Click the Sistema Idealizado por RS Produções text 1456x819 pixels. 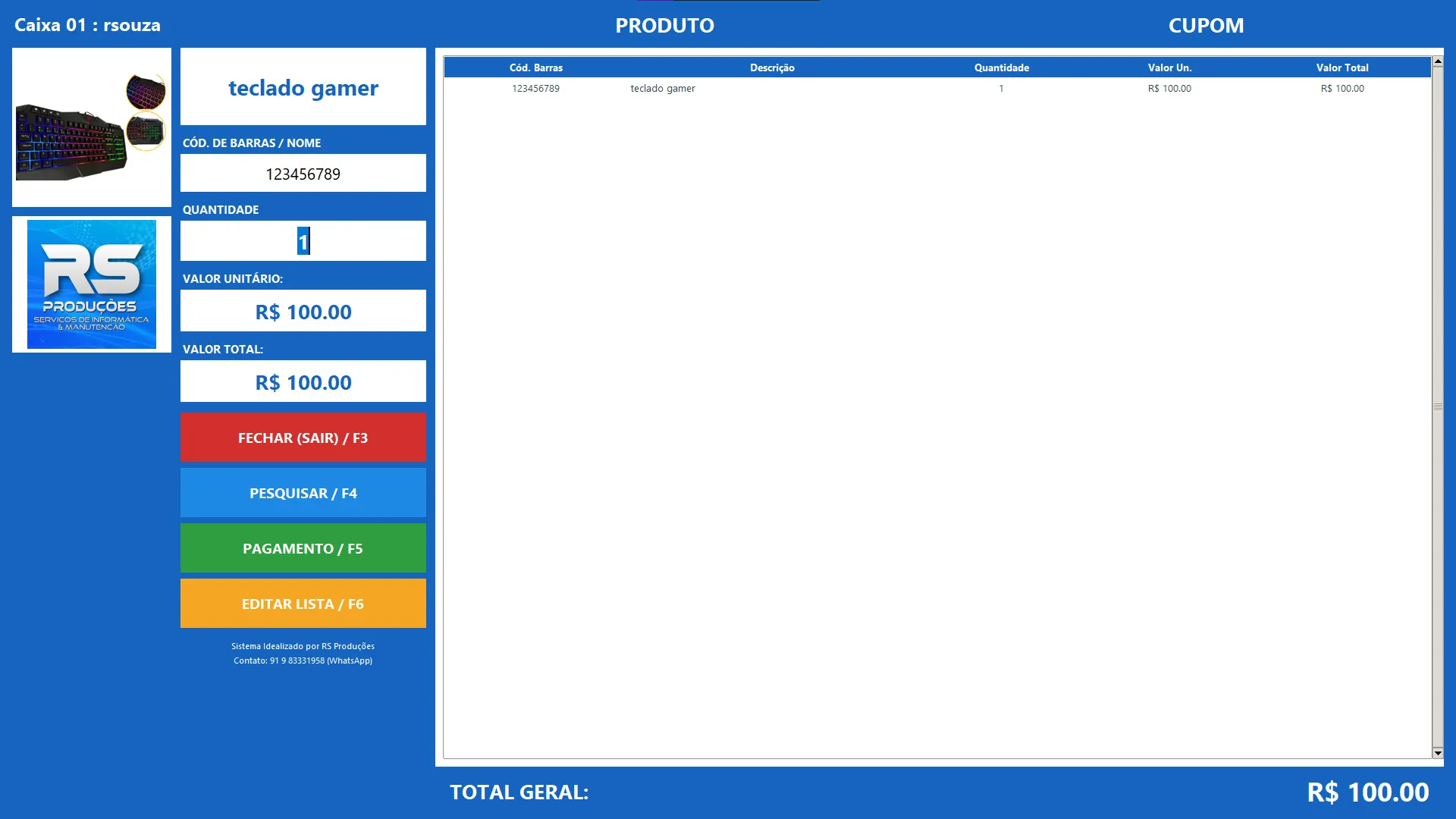pyautogui.click(x=303, y=646)
